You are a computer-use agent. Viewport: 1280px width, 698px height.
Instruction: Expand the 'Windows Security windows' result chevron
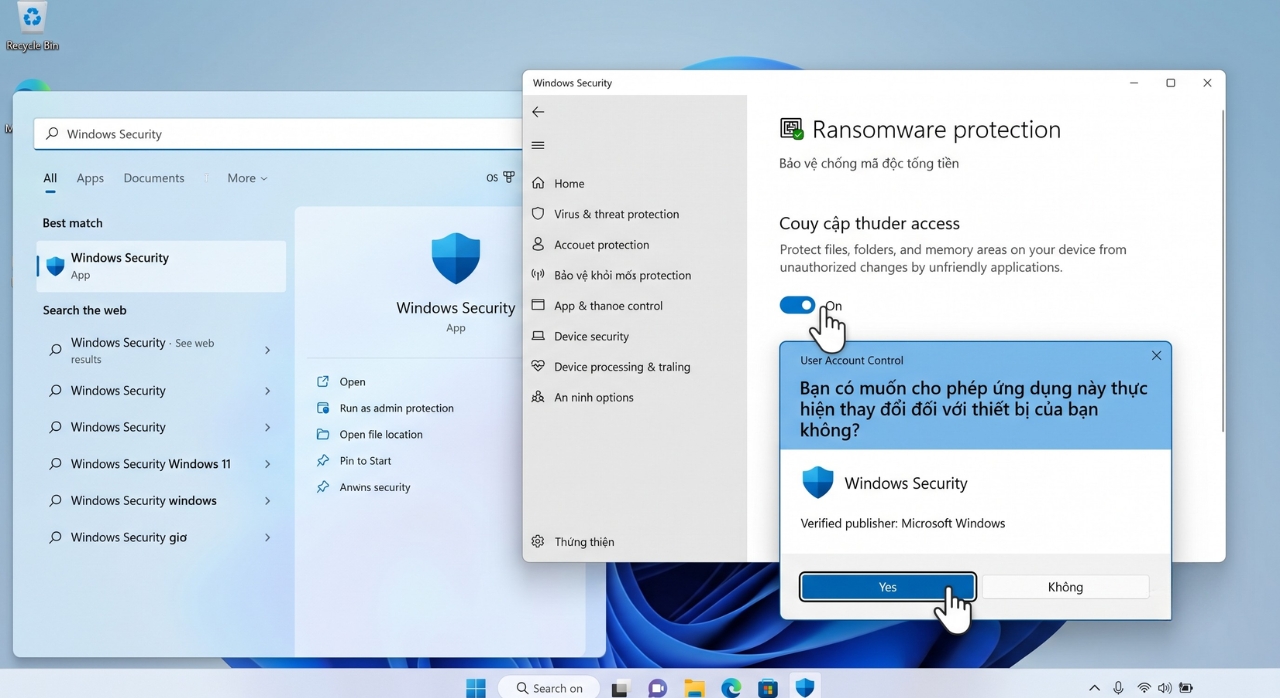click(267, 501)
